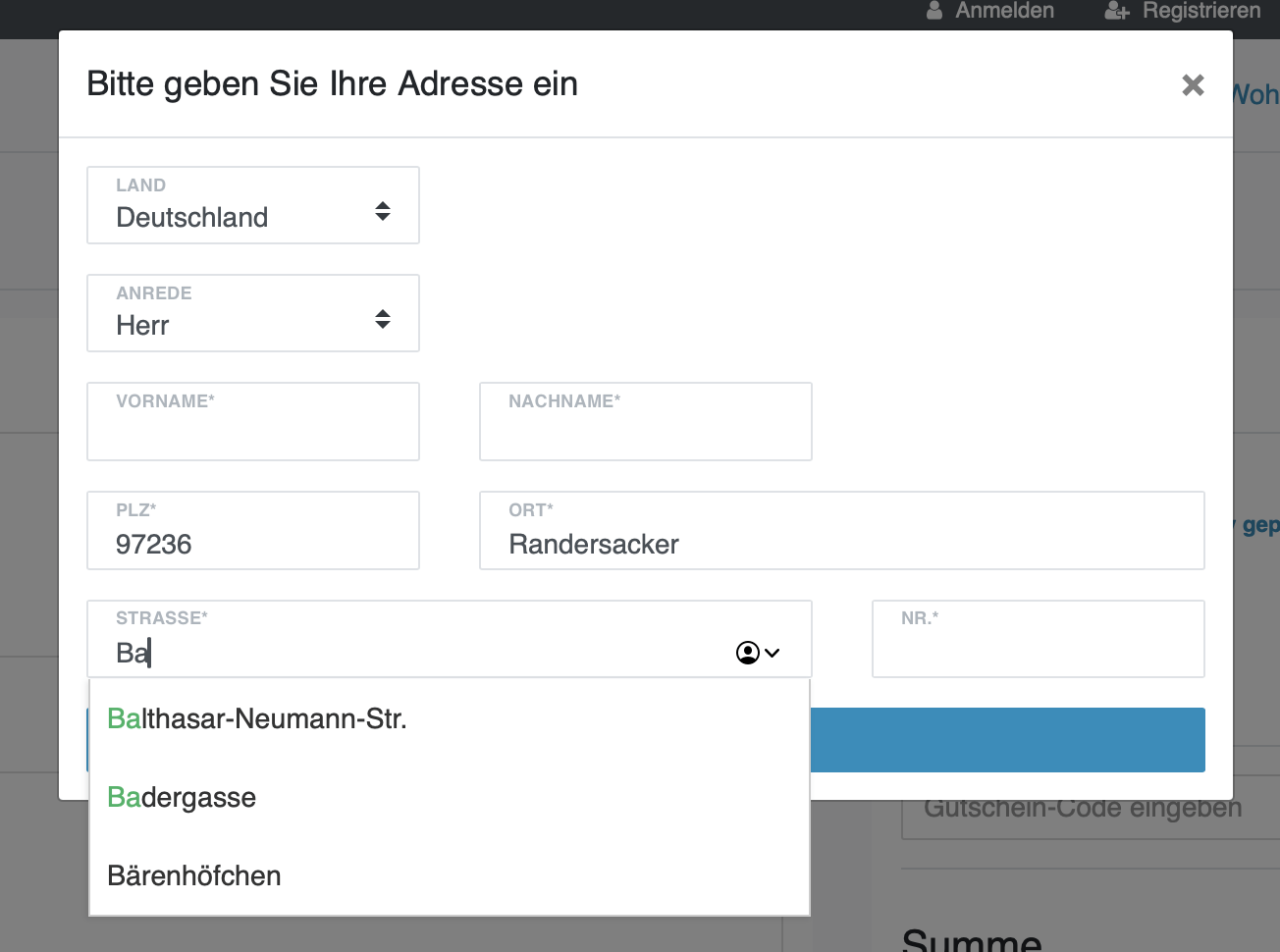The width and height of the screenshot is (1280, 952).
Task: Click the Nachname input field
Action: coord(646,421)
